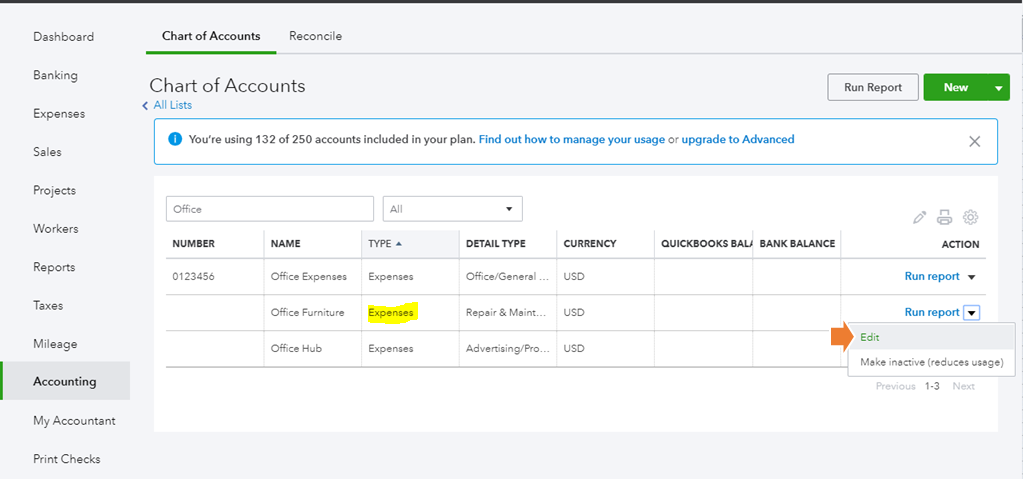Dismiss the account usage banner with X
This screenshot has height=479, width=1023.
click(975, 141)
